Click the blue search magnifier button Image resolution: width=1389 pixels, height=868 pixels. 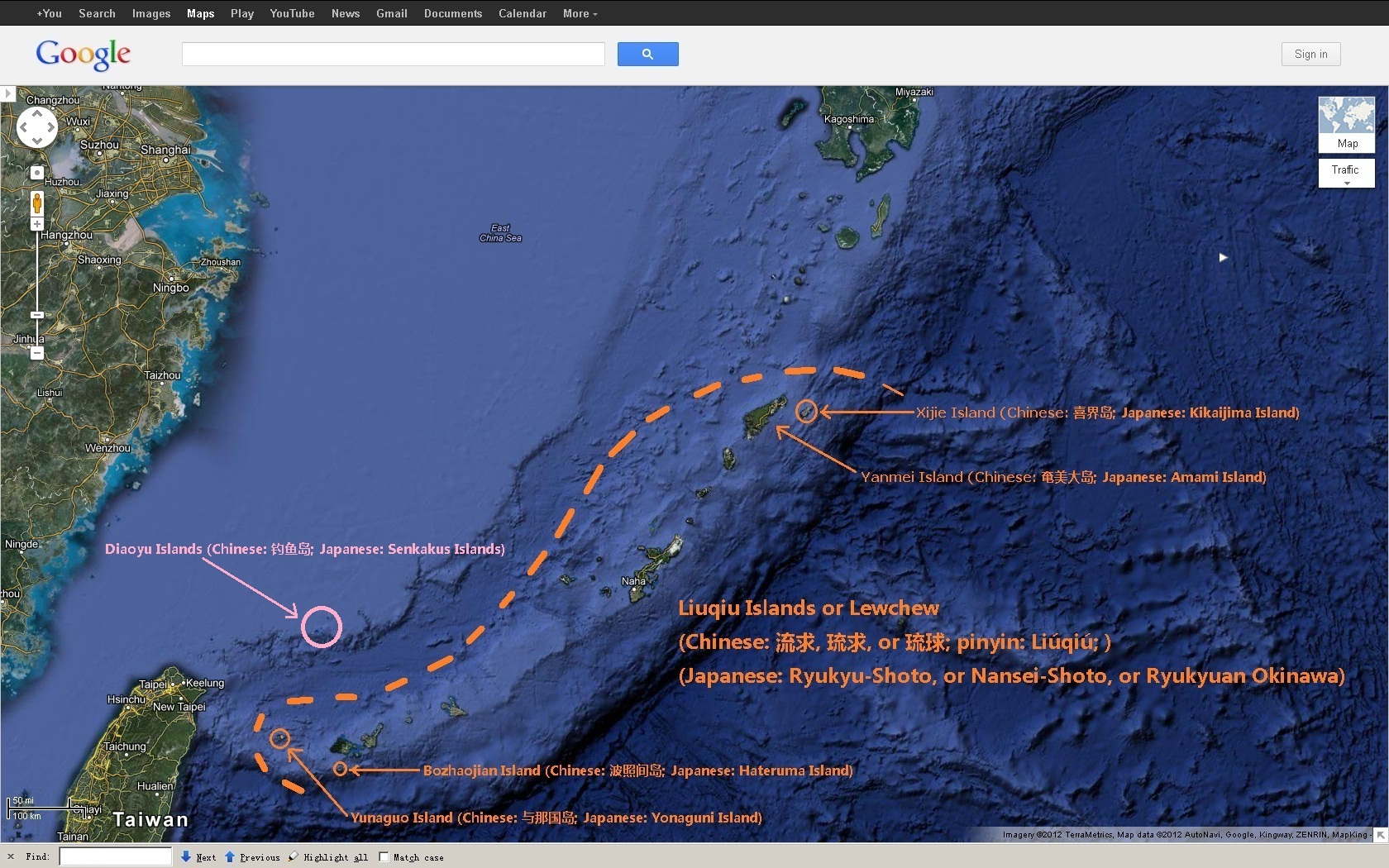[647, 54]
